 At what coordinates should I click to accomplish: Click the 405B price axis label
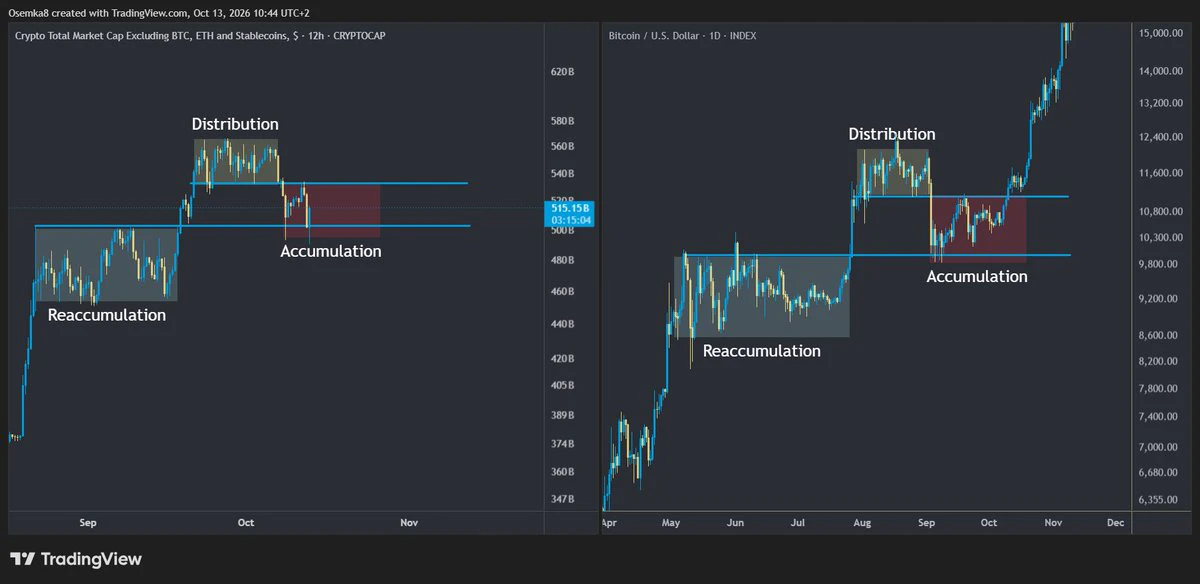tap(562, 385)
